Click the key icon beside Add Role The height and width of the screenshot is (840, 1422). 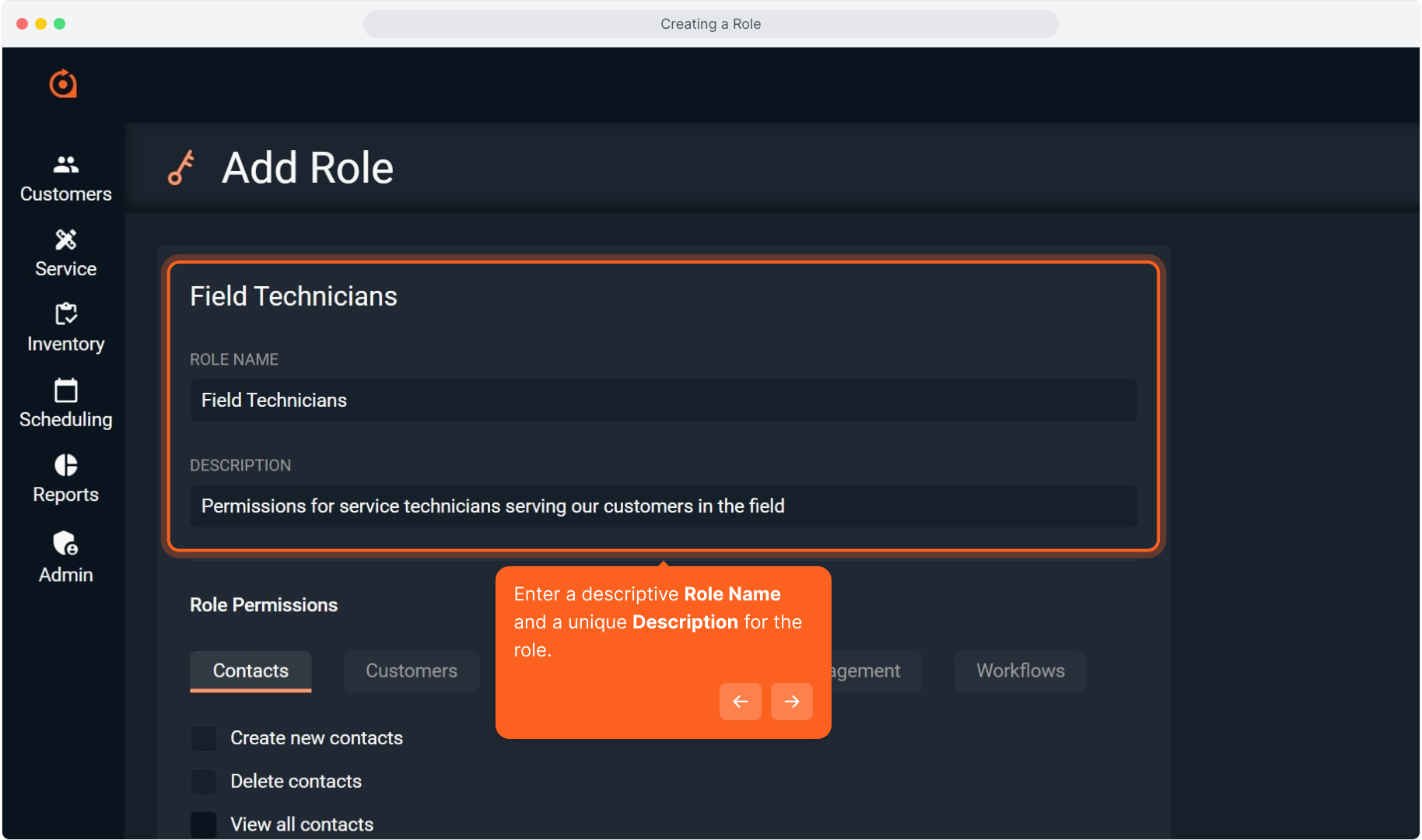181,168
